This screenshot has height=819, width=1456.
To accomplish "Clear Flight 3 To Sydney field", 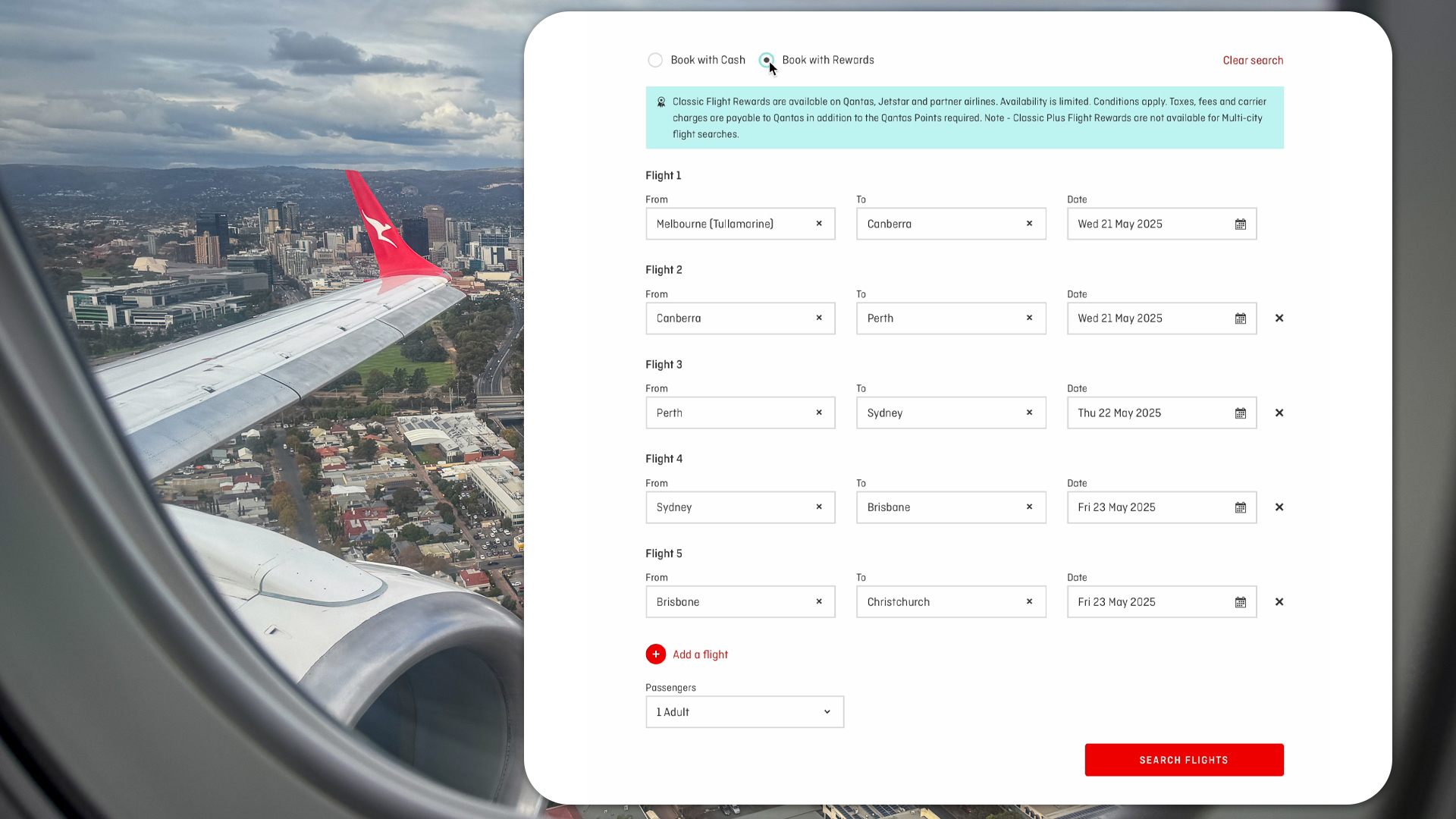I will click(1029, 413).
